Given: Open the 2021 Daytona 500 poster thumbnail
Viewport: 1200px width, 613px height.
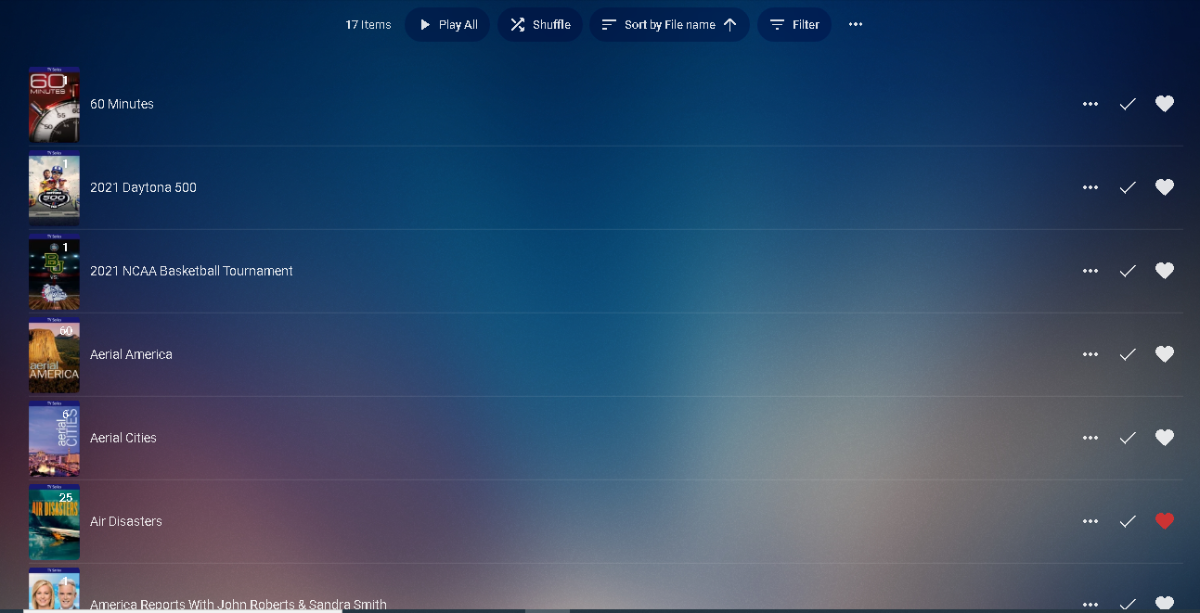Looking at the screenshot, I should coord(54,187).
